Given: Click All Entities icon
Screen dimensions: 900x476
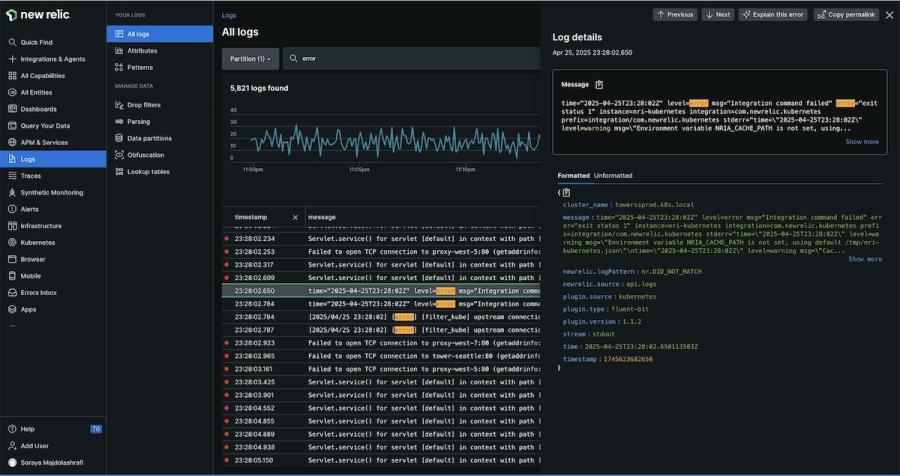Looking at the screenshot, I should (12, 92).
